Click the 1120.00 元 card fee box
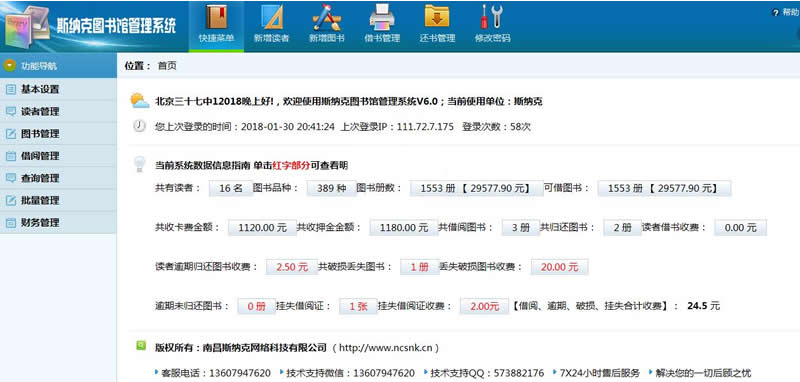Image resolution: width=800 pixels, height=382 pixels. 262,227
